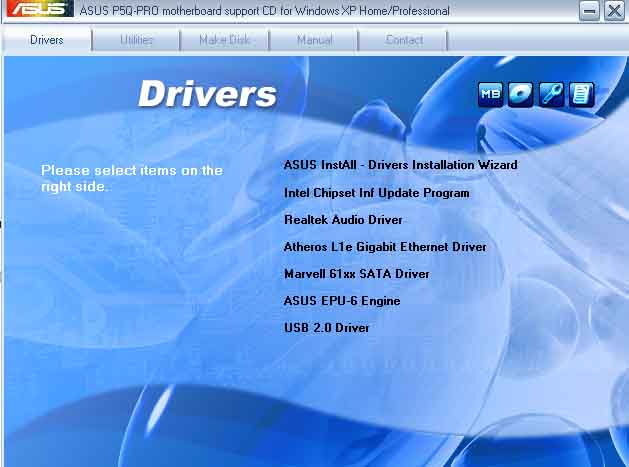629x467 pixels.
Task: Install the Marvell 61xx SATA Driver
Action: pos(356,274)
